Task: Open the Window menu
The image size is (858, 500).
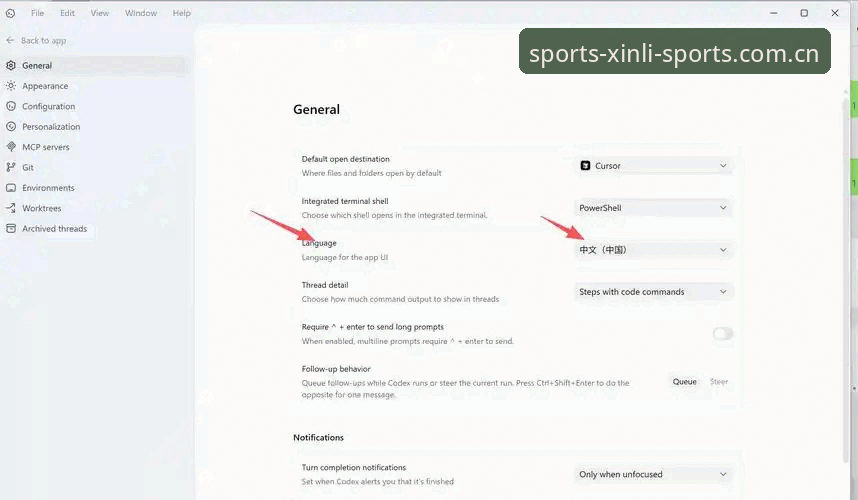Action: (x=141, y=13)
